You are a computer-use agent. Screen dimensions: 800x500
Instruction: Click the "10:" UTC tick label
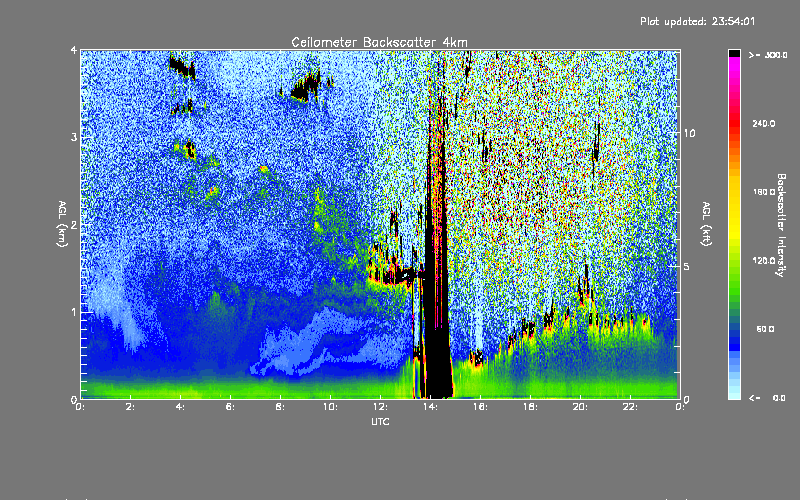pyautogui.click(x=331, y=407)
